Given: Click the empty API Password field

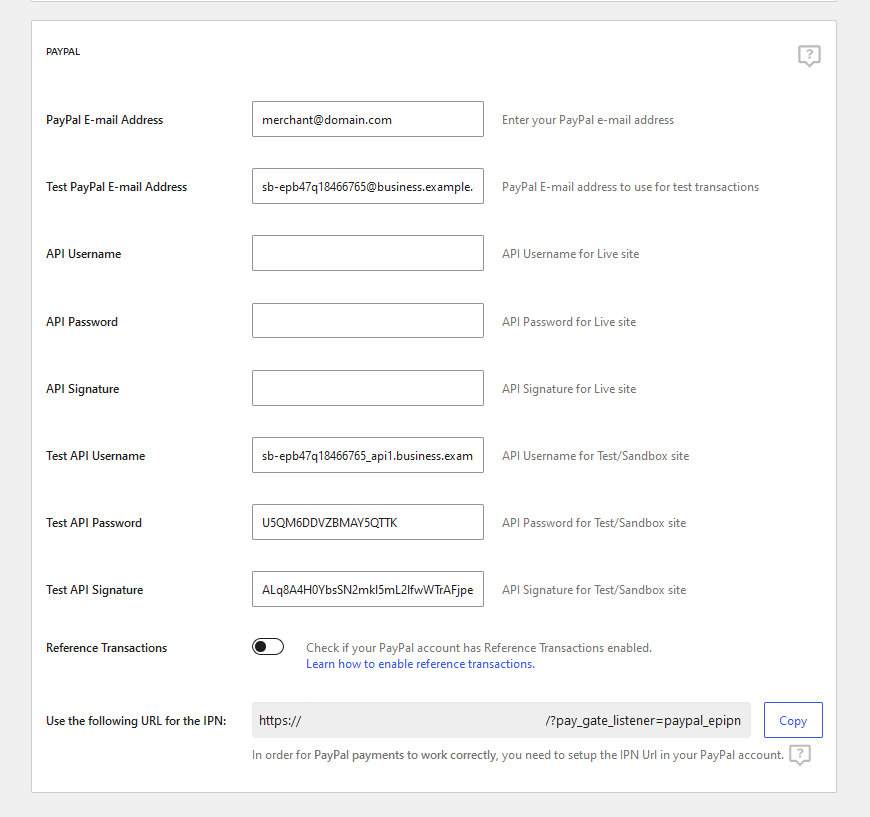Looking at the screenshot, I should point(368,321).
